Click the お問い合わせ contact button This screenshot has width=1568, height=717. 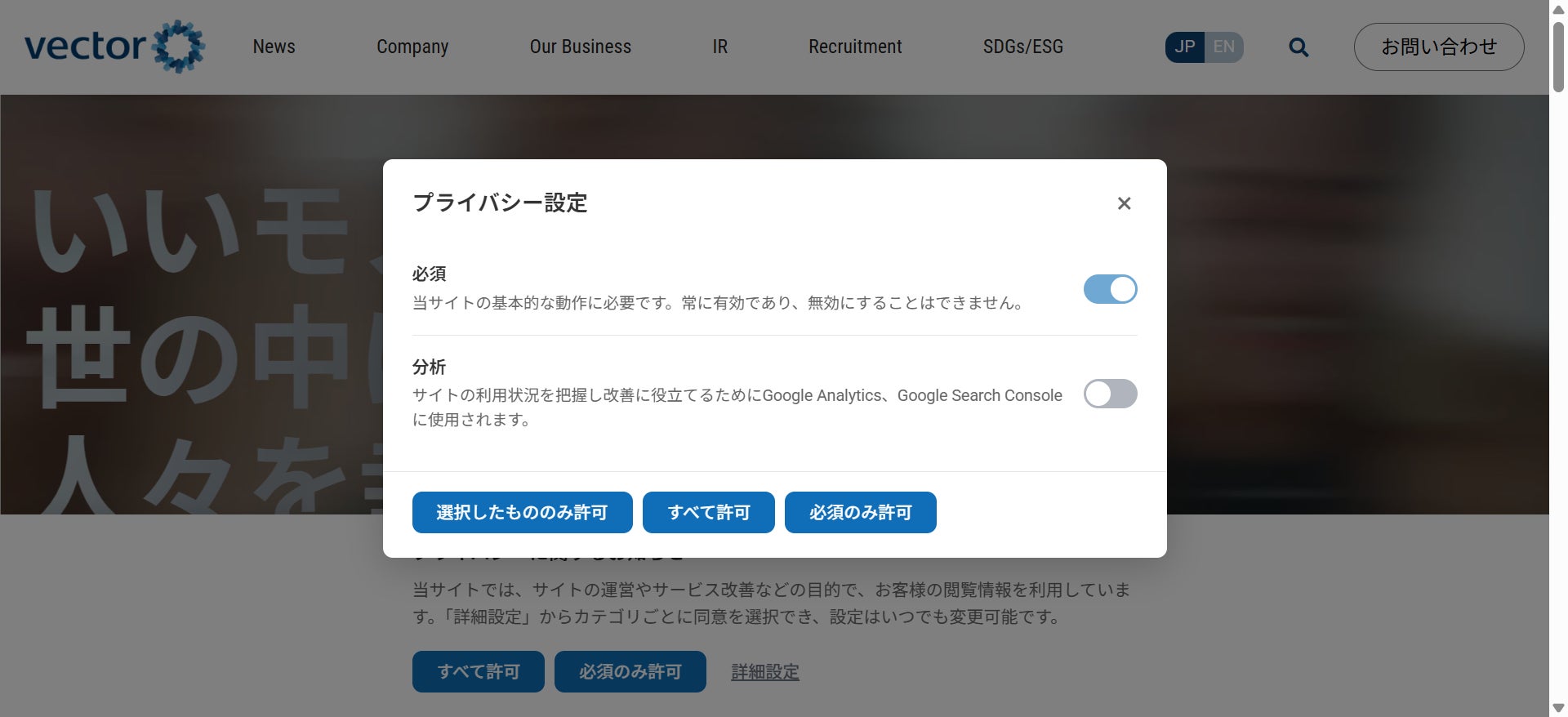coord(1439,47)
